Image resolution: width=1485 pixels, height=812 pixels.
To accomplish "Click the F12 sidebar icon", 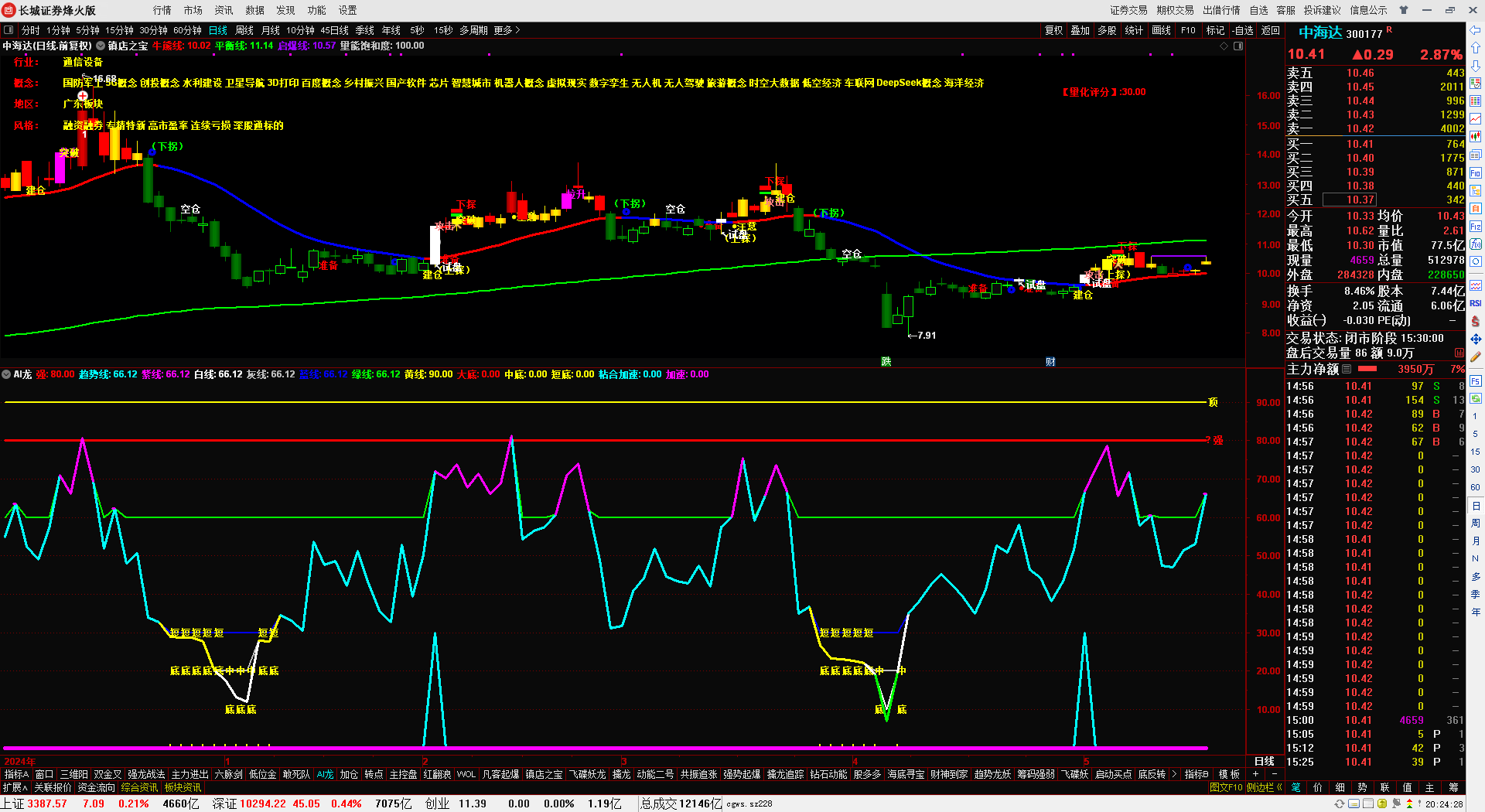I will [1476, 227].
